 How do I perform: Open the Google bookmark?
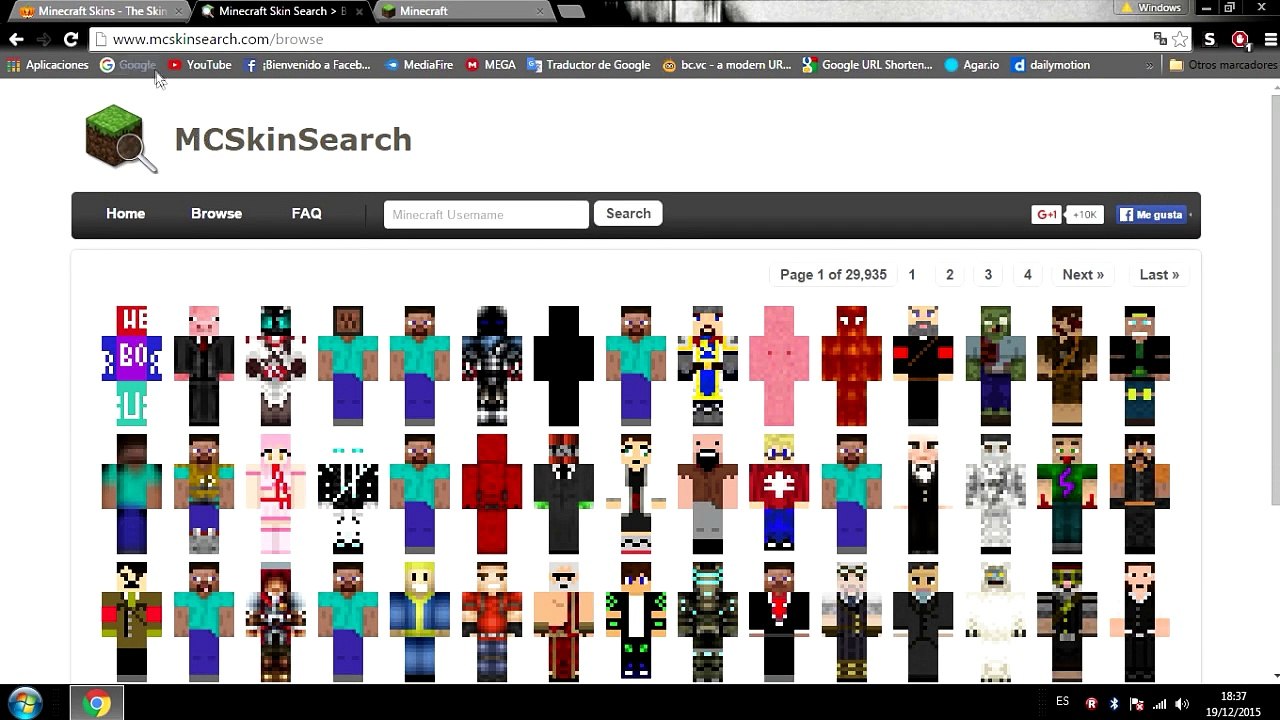128,65
